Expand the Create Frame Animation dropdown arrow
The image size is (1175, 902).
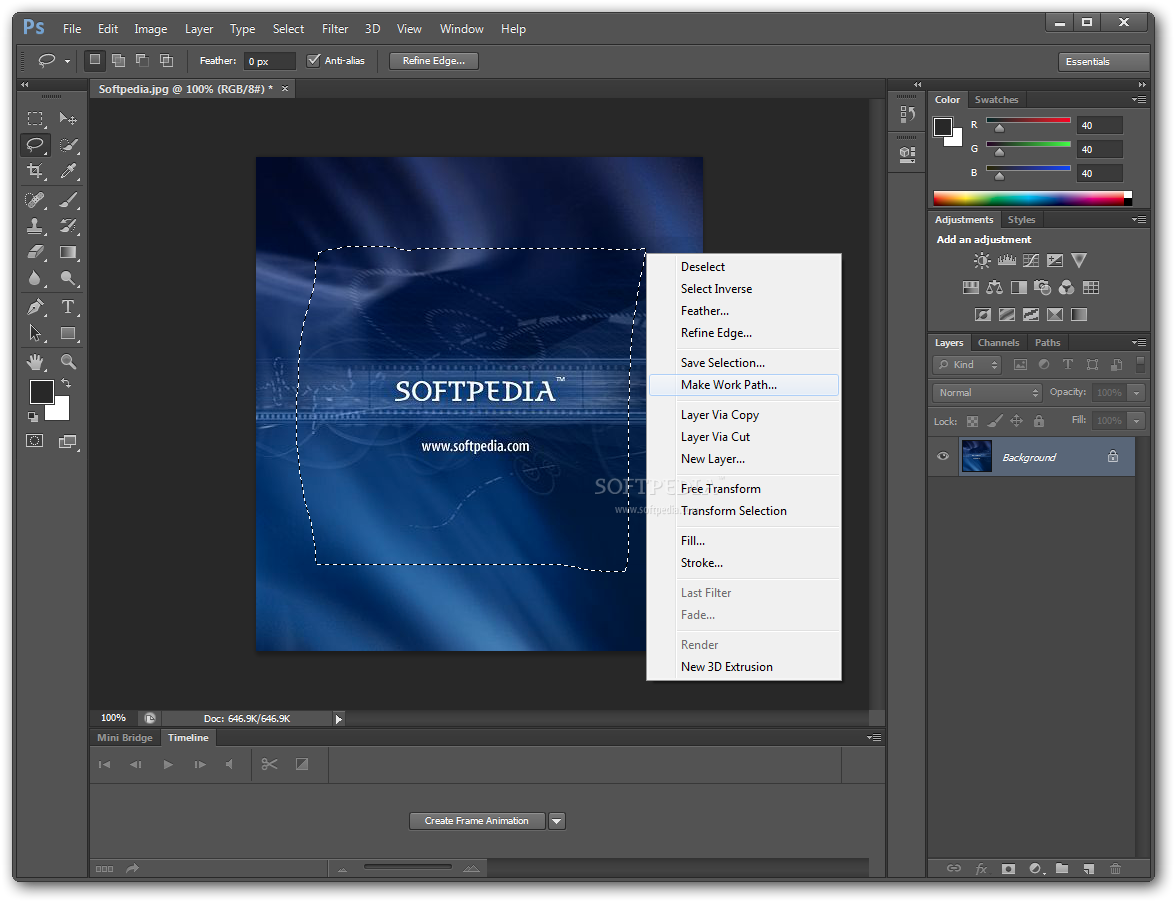click(556, 821)
